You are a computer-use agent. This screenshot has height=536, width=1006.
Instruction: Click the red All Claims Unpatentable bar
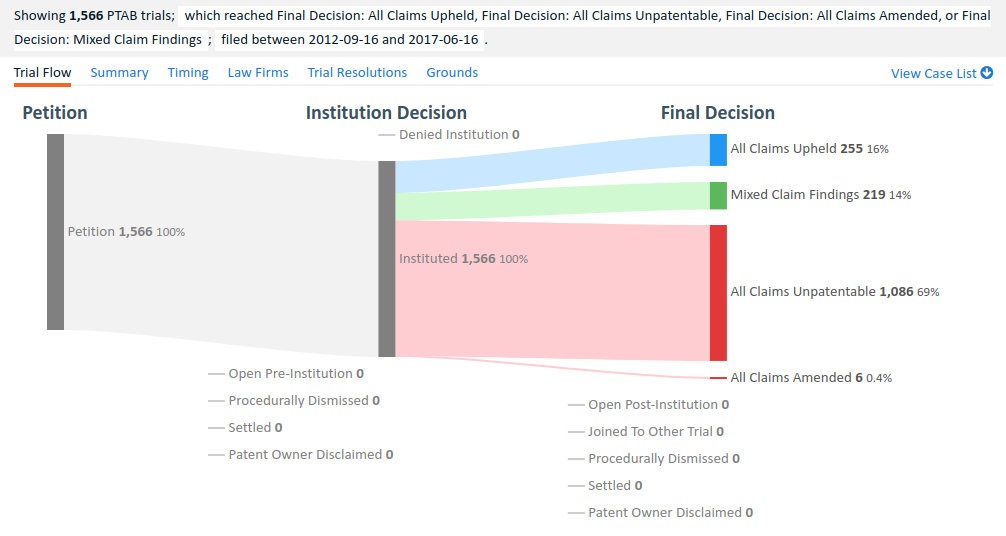(718, 292)
